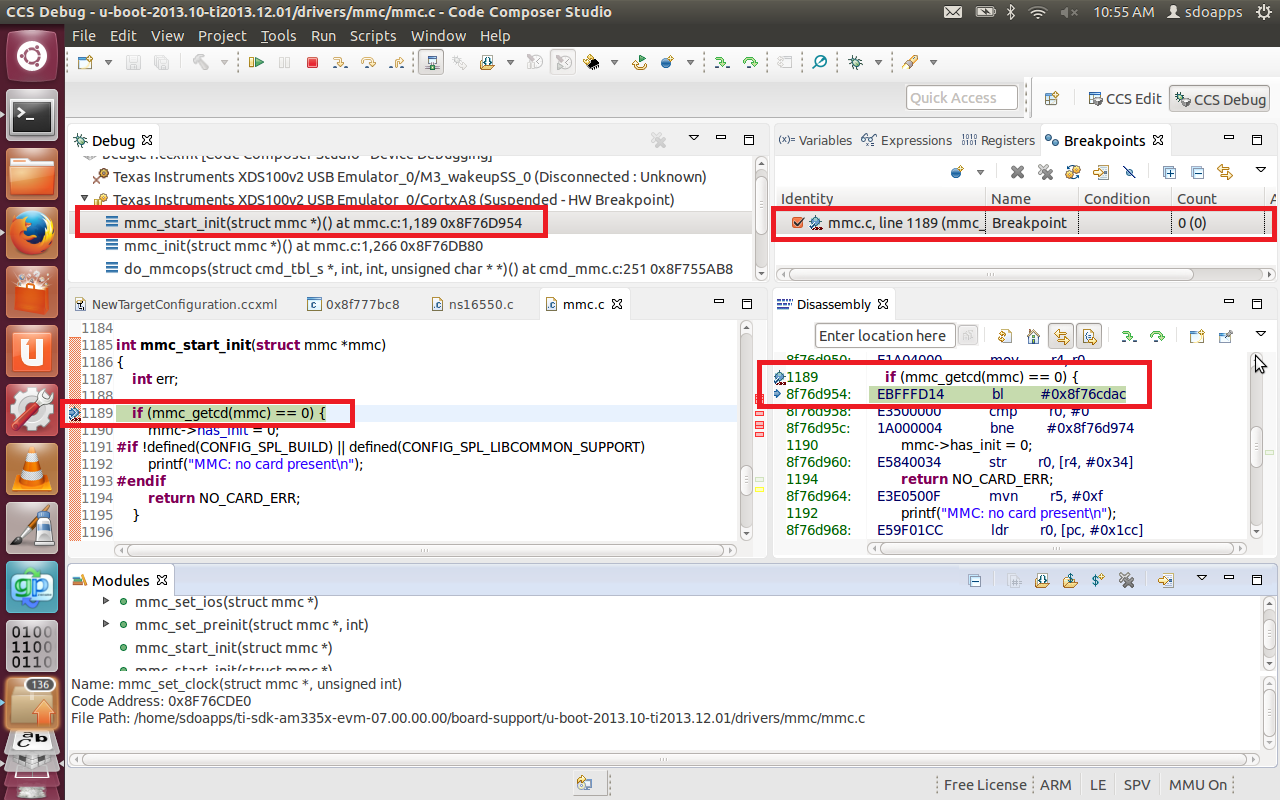This screenshot has width=1280, height=800.
Task: Open the NewTargetConfiguration.ccxml editor tab
Action: [x=176, y=304]
